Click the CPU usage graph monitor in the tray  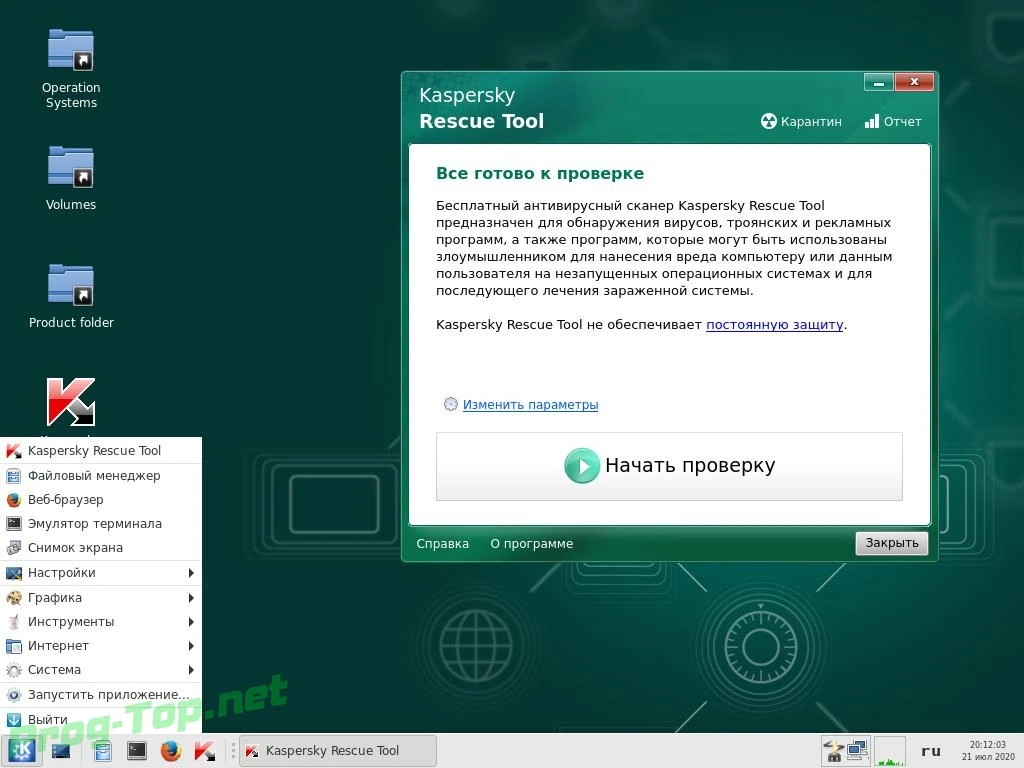[x=889, y=751]
